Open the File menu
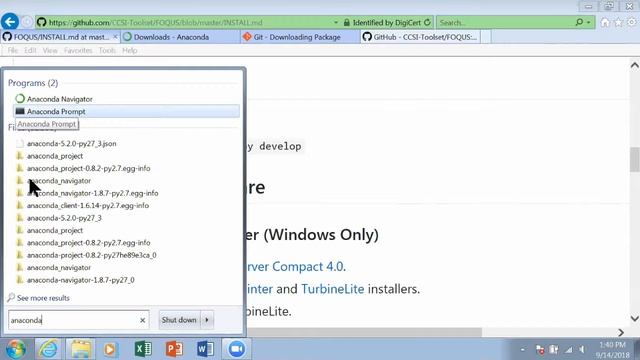Image resolution: width=640 pixels, height=360 pixels. (13, 51)
